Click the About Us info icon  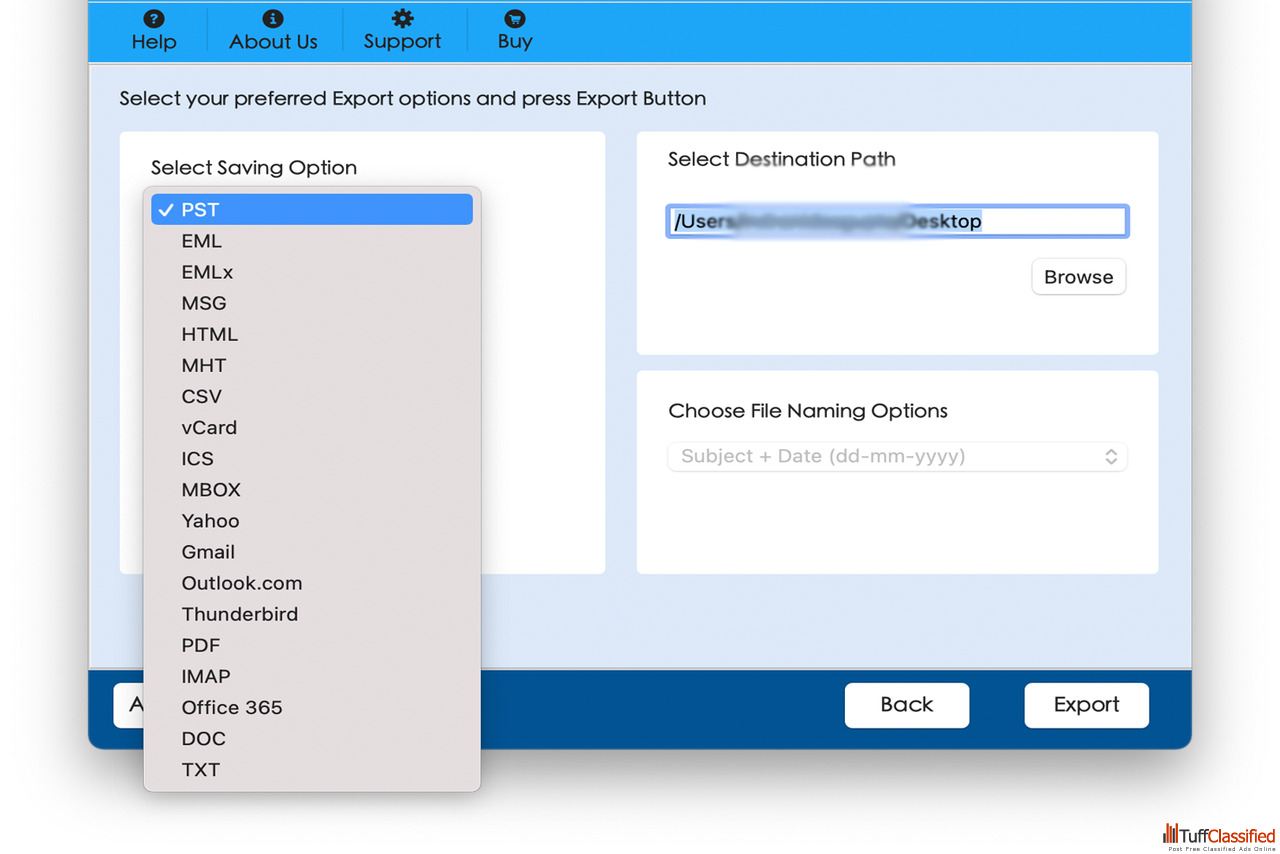273,19
